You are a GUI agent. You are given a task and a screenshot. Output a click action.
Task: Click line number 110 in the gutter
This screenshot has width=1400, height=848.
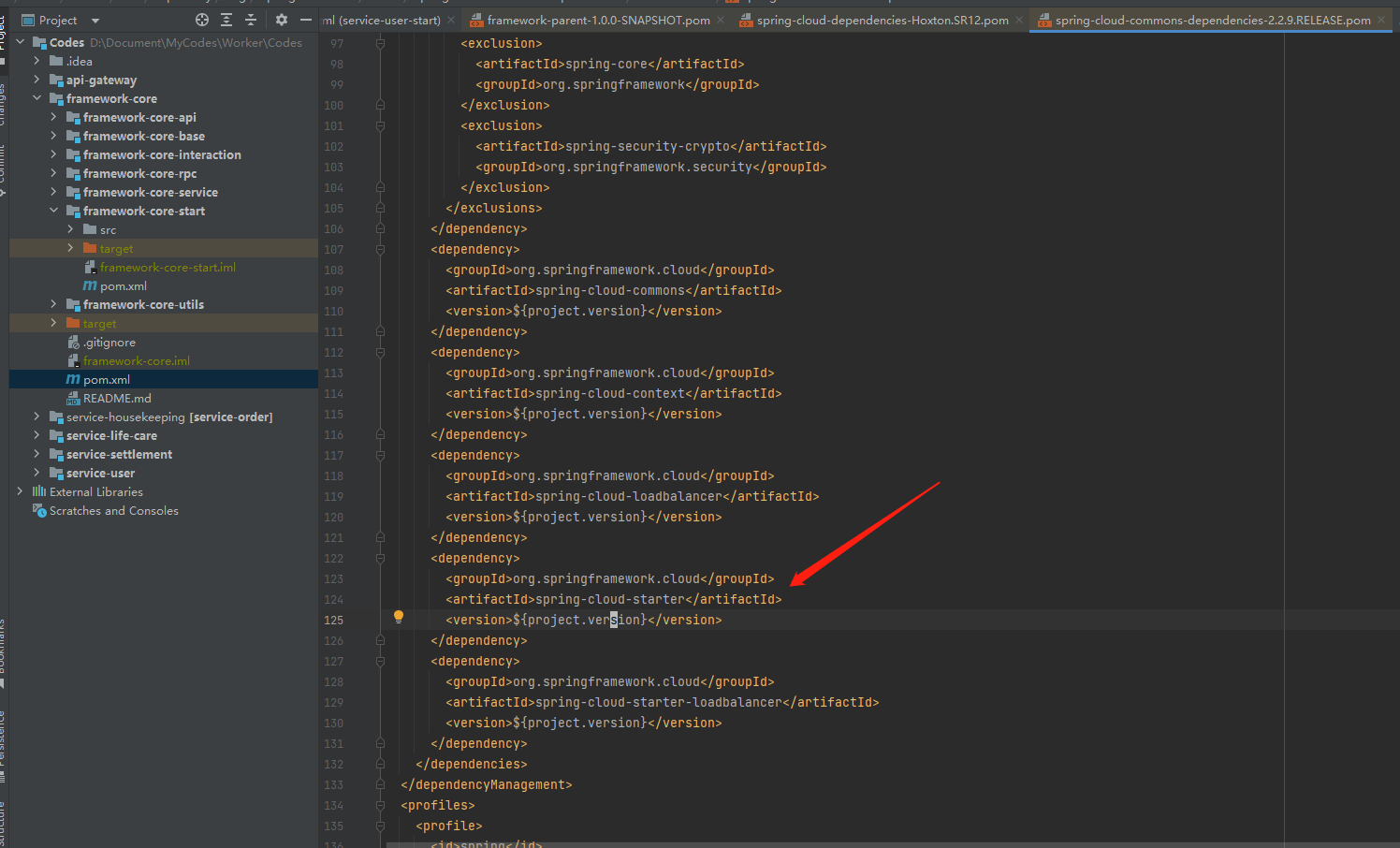[x=333, y=311]
